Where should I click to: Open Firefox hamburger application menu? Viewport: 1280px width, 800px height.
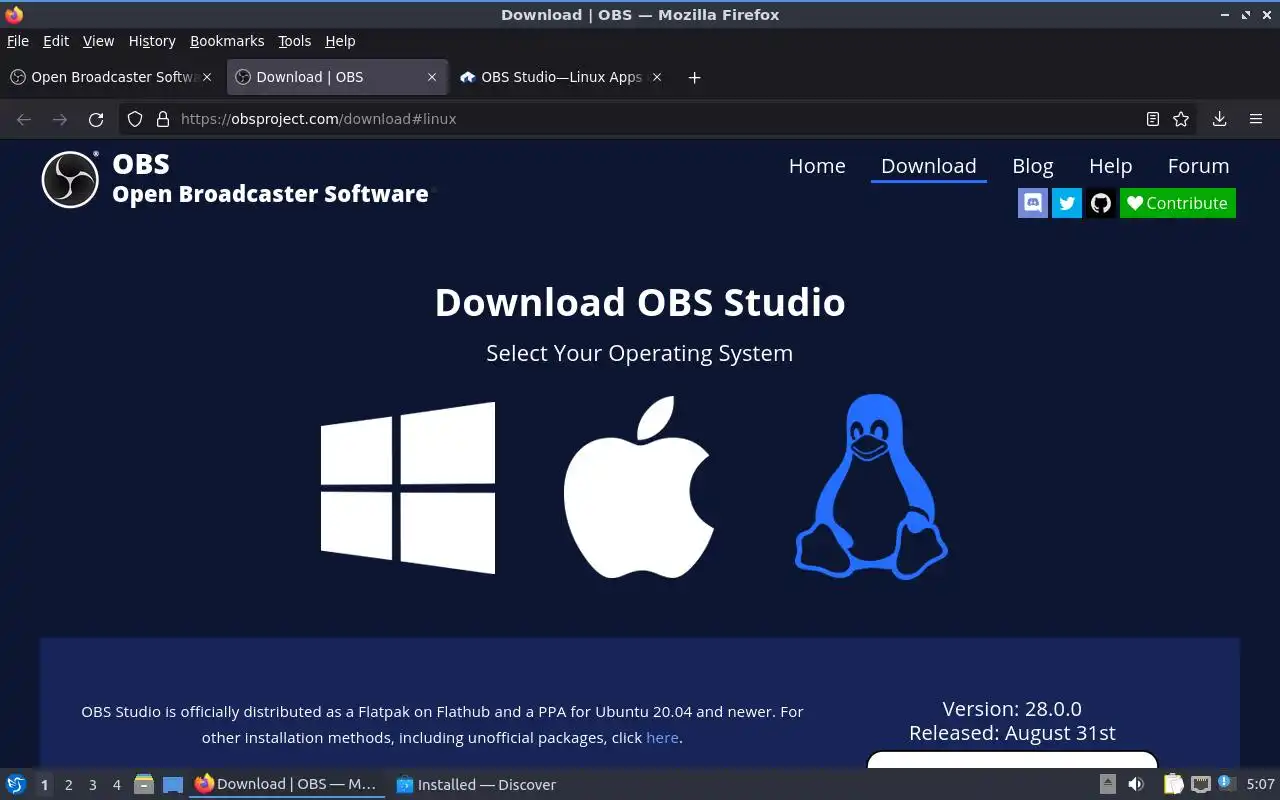[1256, 119]
